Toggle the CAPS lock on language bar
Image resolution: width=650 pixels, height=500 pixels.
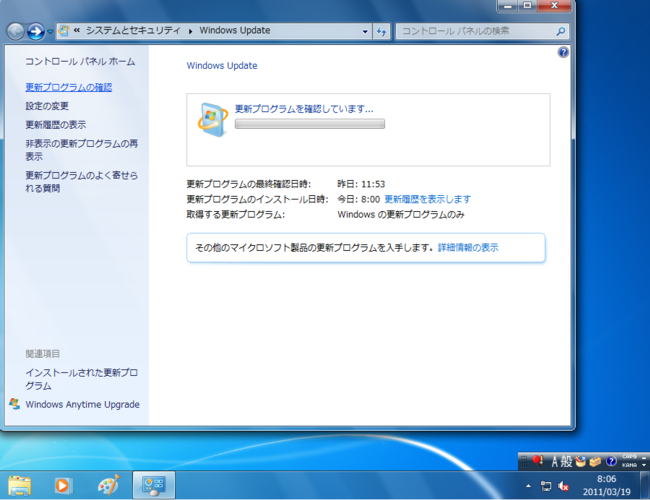click(x=629, y=457)
